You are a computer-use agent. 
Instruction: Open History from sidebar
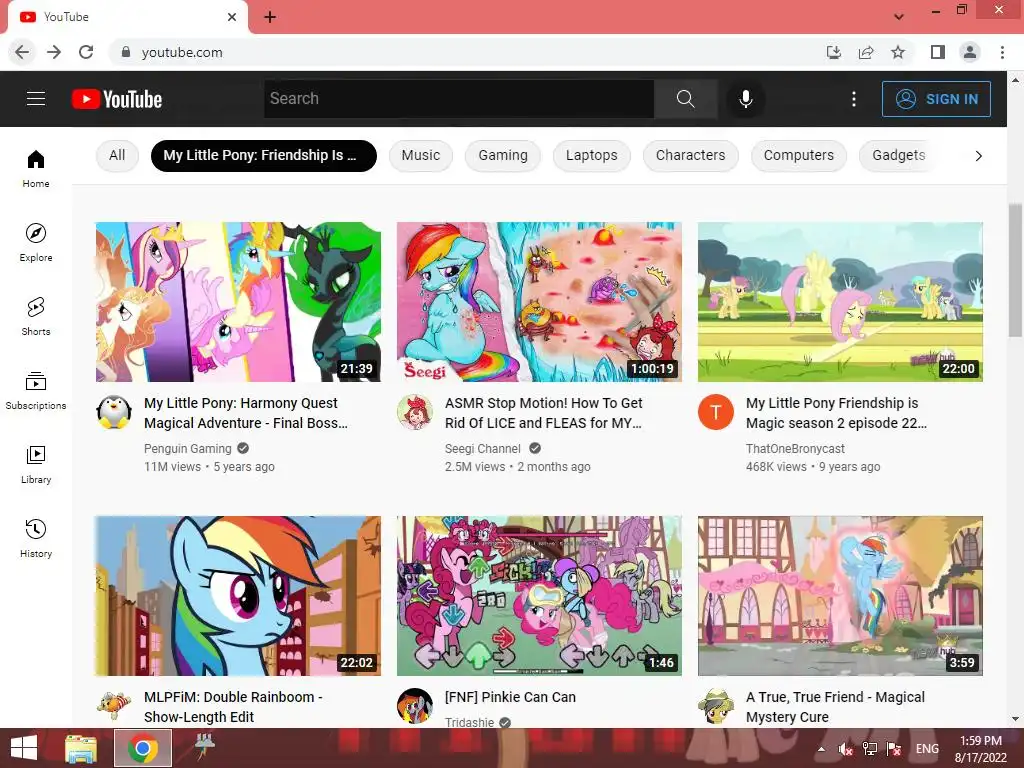tap(36, 538)
